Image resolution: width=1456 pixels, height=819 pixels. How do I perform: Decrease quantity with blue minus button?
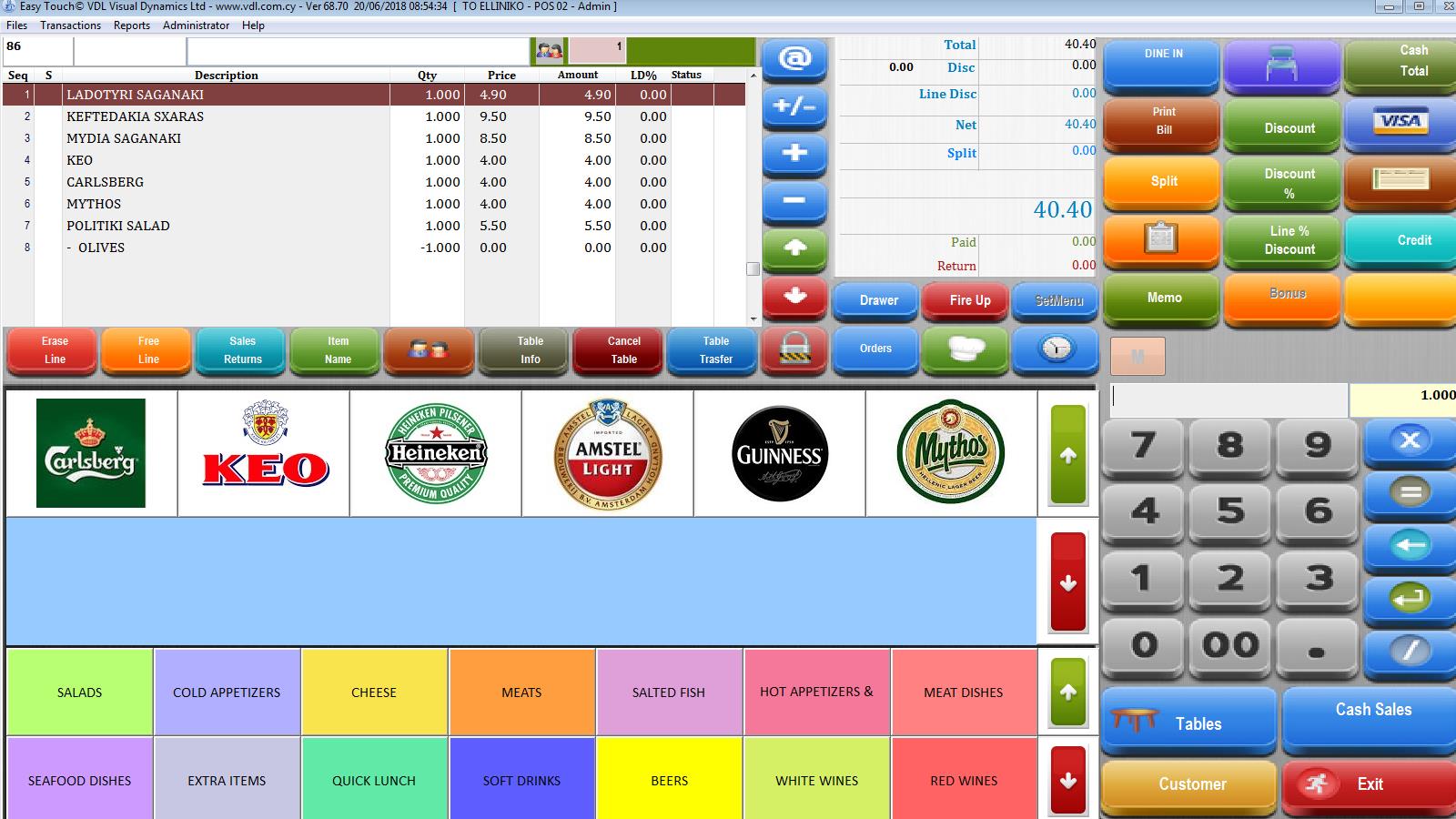(x=794, y=202)
